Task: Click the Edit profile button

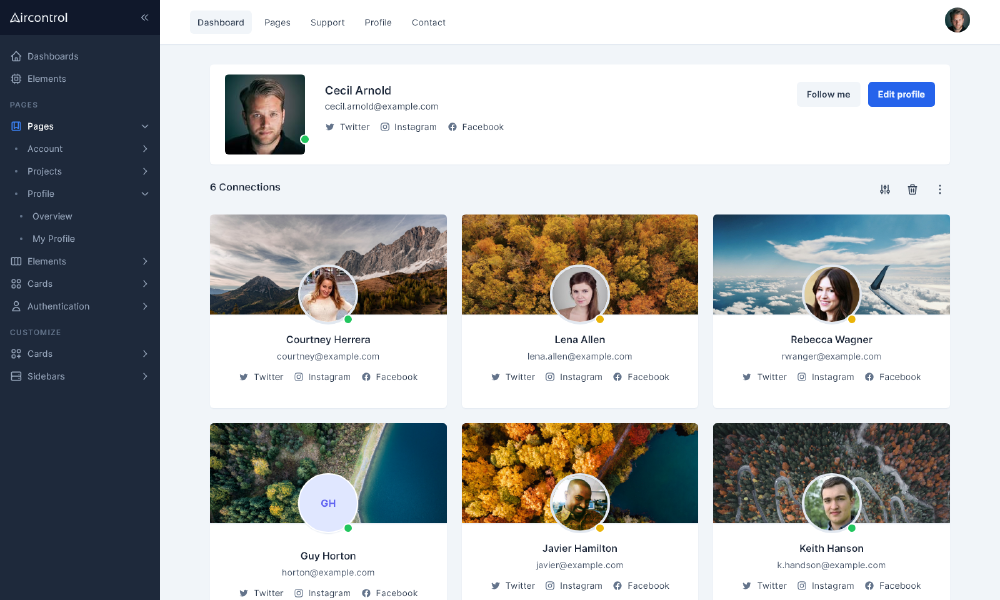Action: (x=901, y=94)
